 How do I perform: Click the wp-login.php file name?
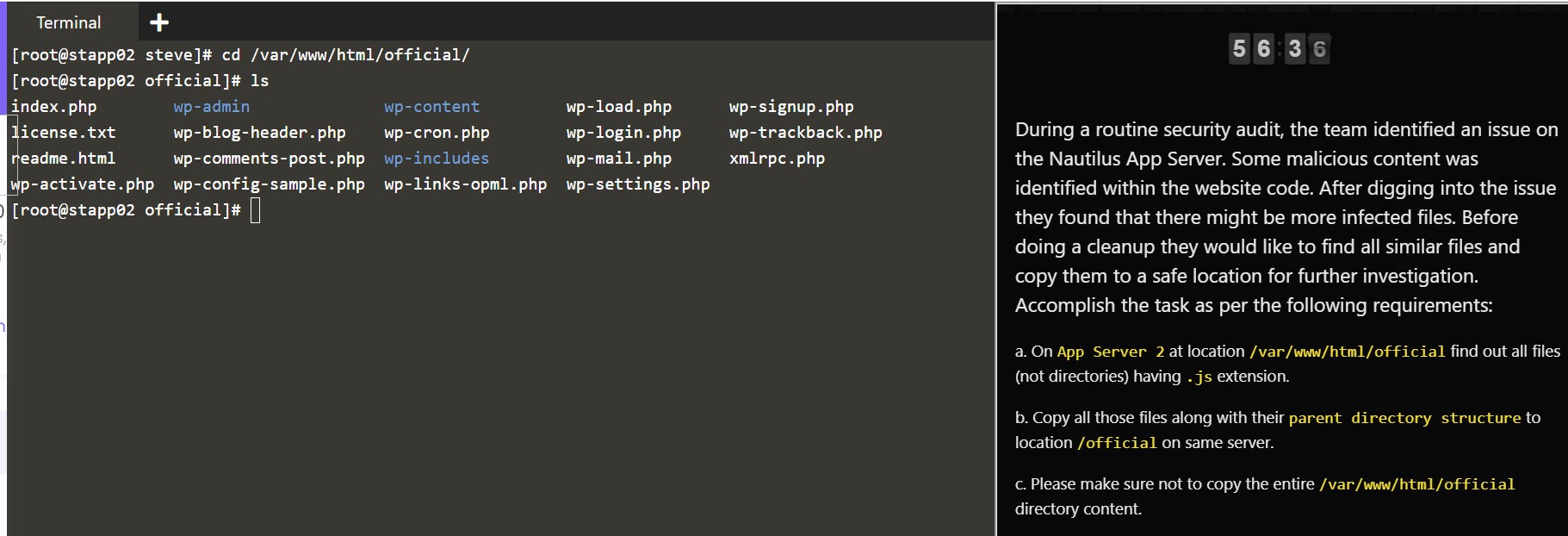[623, 133]
